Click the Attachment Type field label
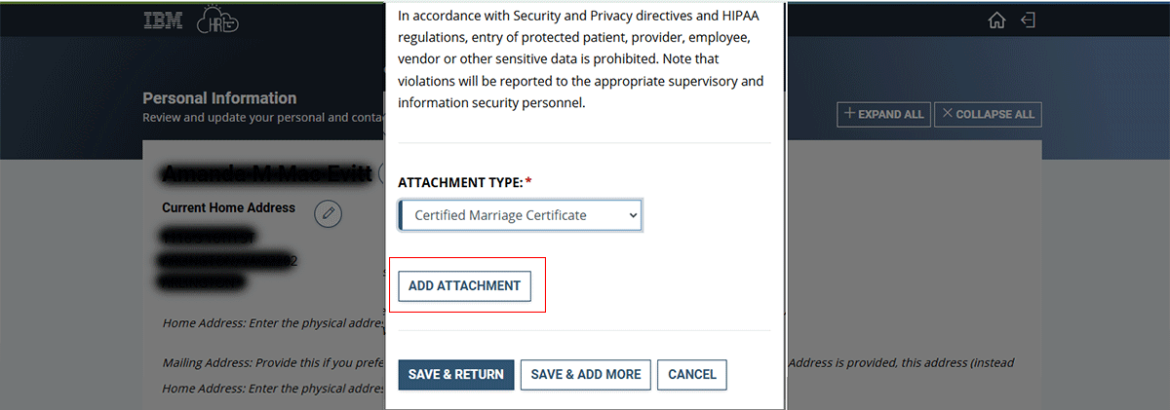The height and width of the screenshot is (410, 1170). (460, 183)
